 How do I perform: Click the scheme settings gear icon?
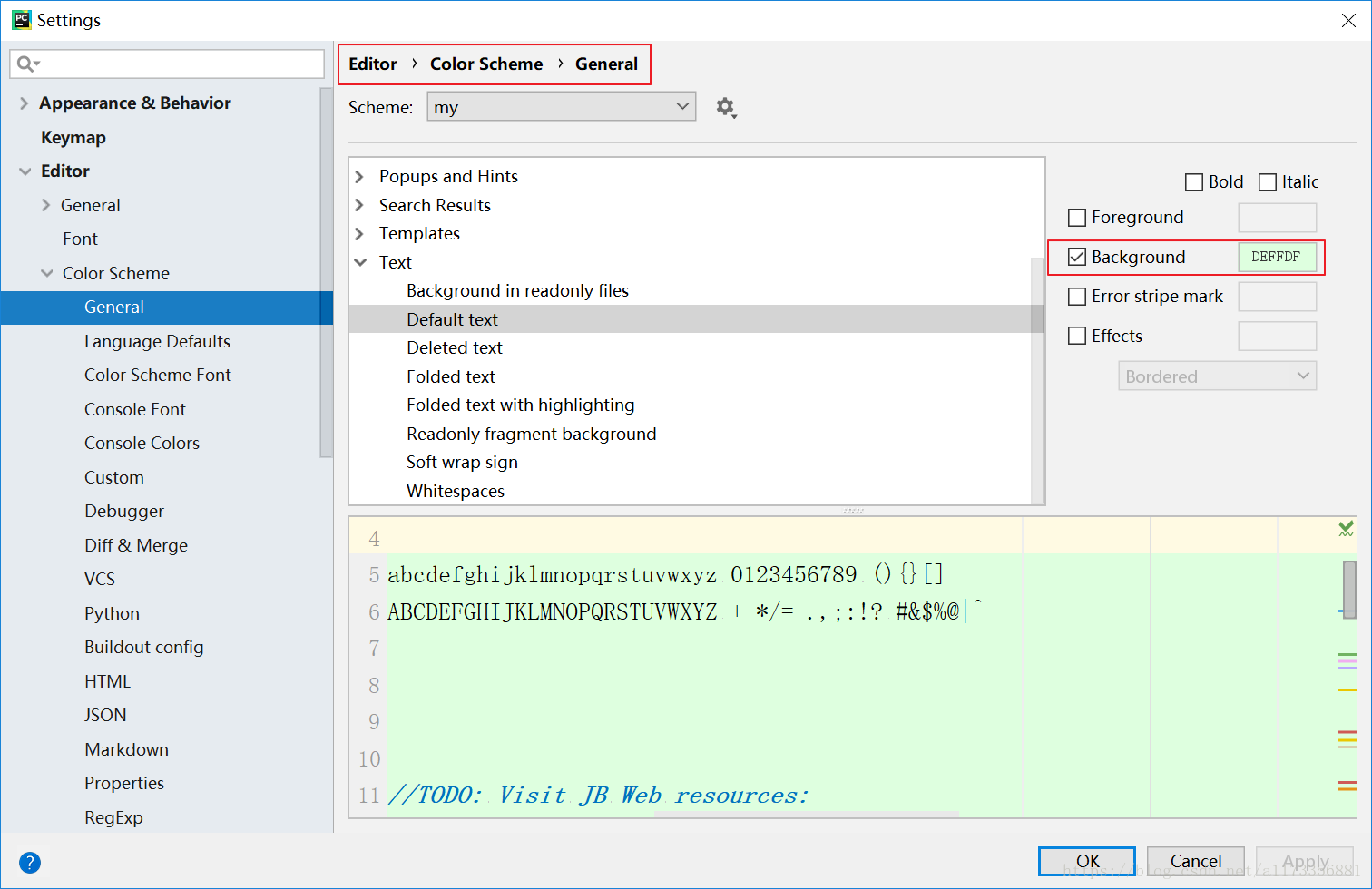(x=725, y=107)
